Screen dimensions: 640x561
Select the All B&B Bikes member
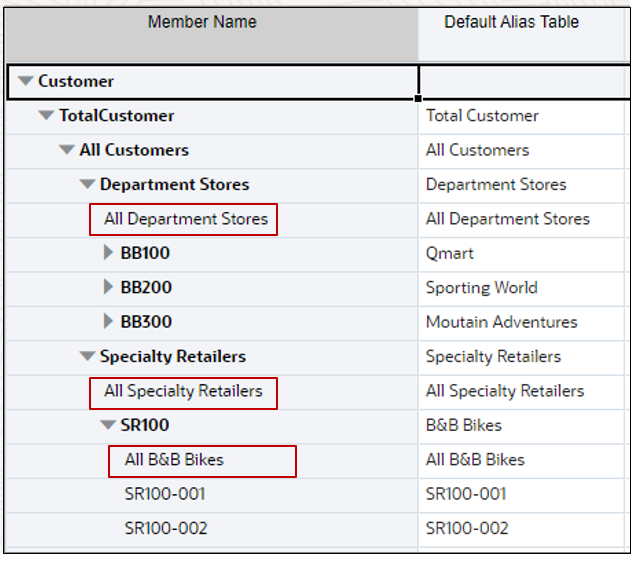174,460
